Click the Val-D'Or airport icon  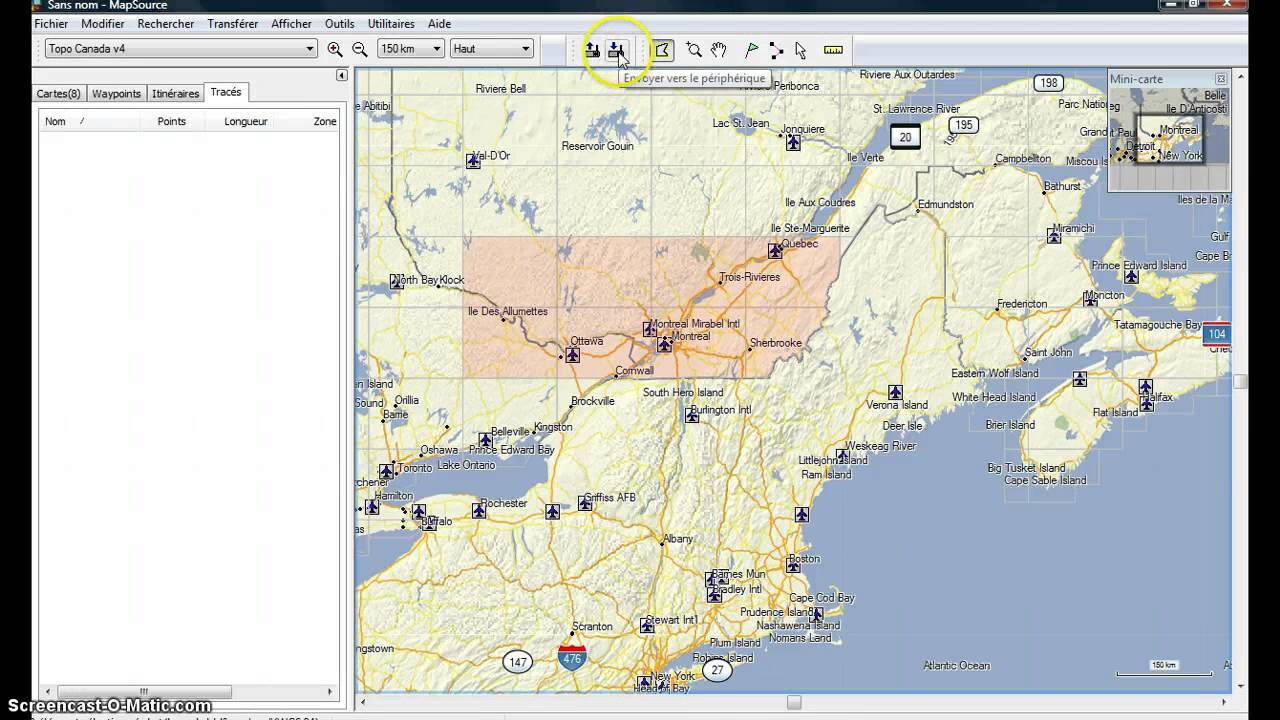click(x=473, y=161)
